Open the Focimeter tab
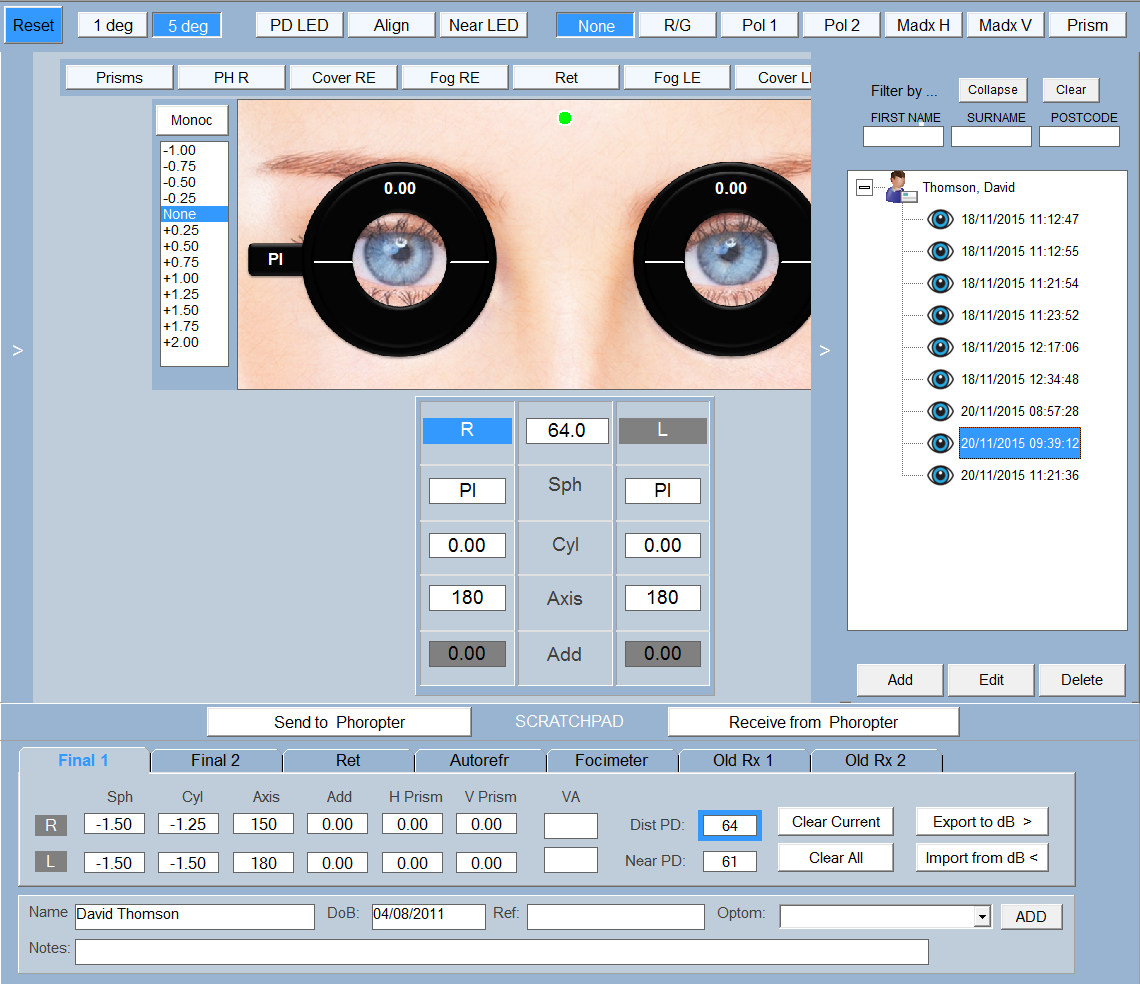The height and width of the screenshot is (984, 1140). coord(611,761)
